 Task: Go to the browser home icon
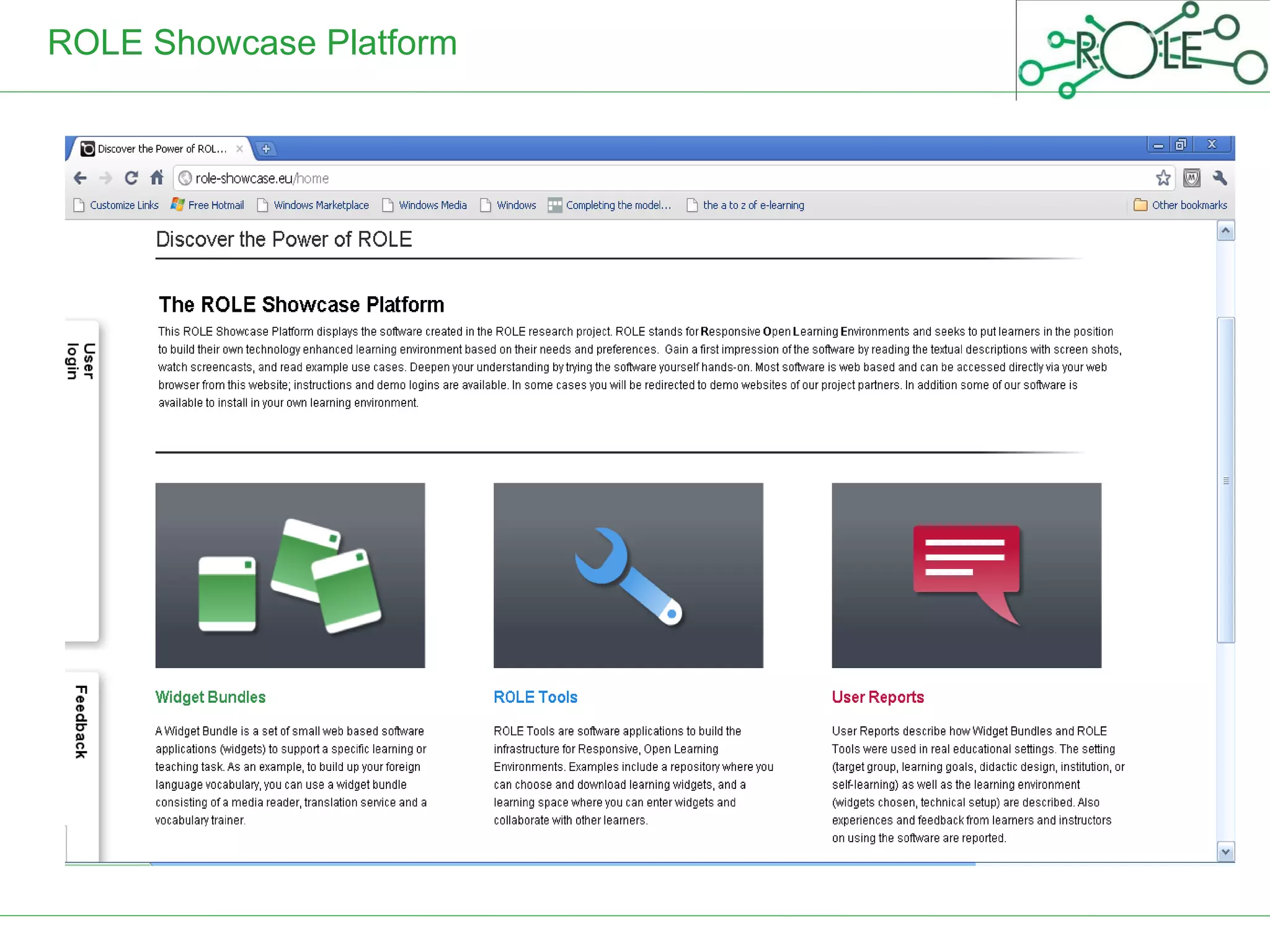(x=157, y=178)
